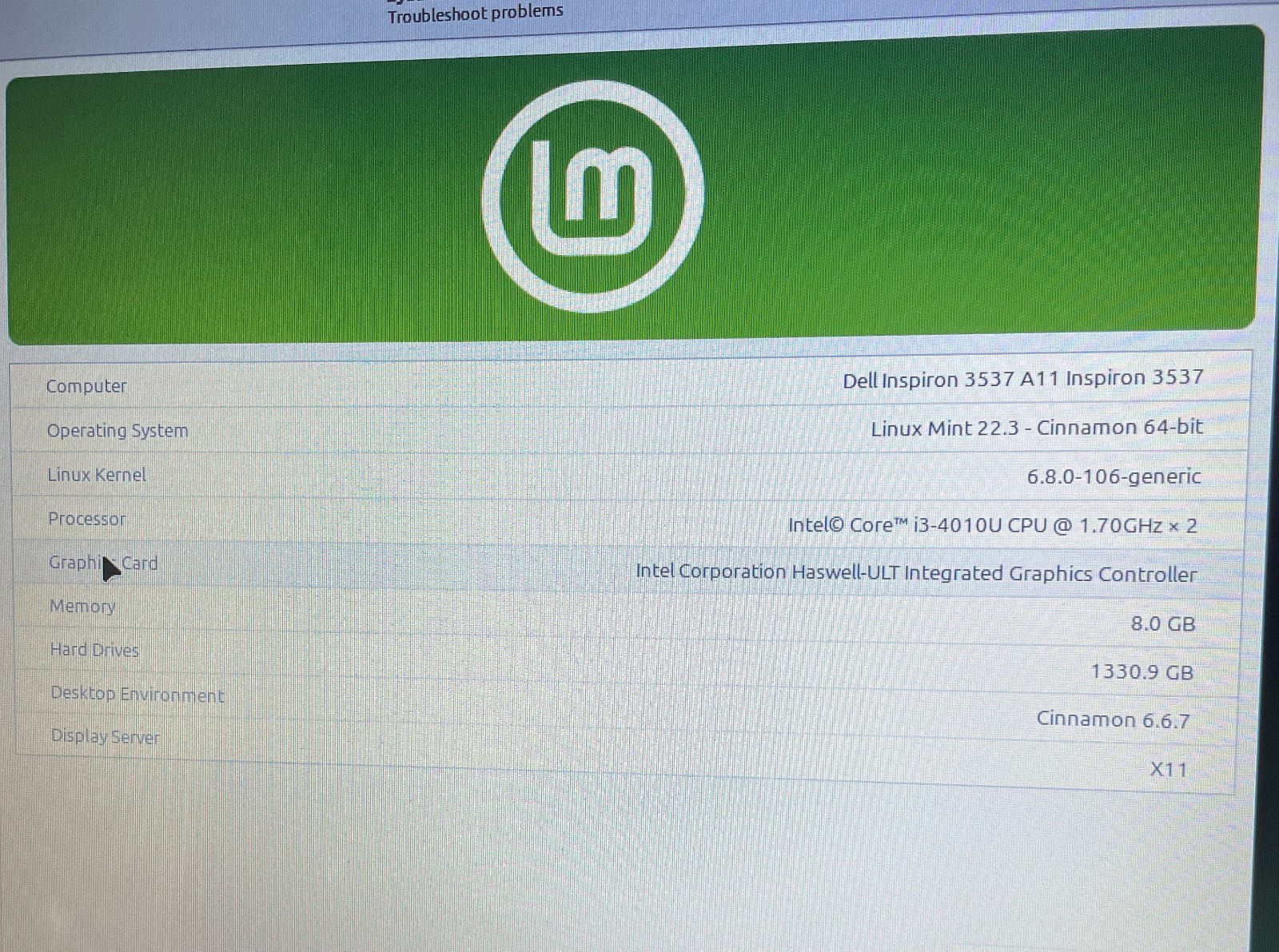Click the 'Processor' label

point(87,519)
